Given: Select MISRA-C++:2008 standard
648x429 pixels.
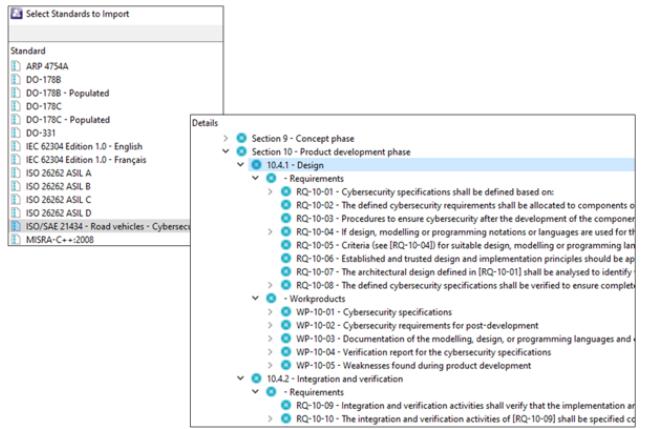Looking at the screenshot, I should tap(60, 240).
